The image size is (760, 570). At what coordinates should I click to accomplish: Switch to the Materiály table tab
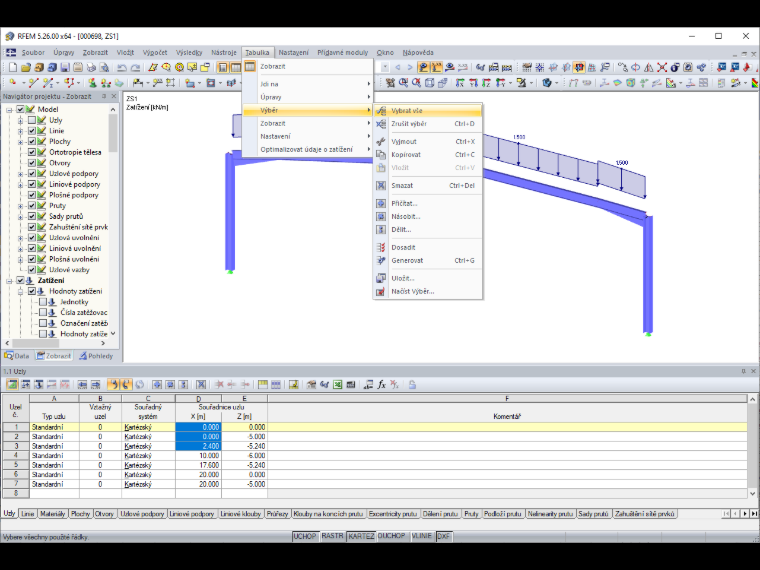tap(52, 514)
